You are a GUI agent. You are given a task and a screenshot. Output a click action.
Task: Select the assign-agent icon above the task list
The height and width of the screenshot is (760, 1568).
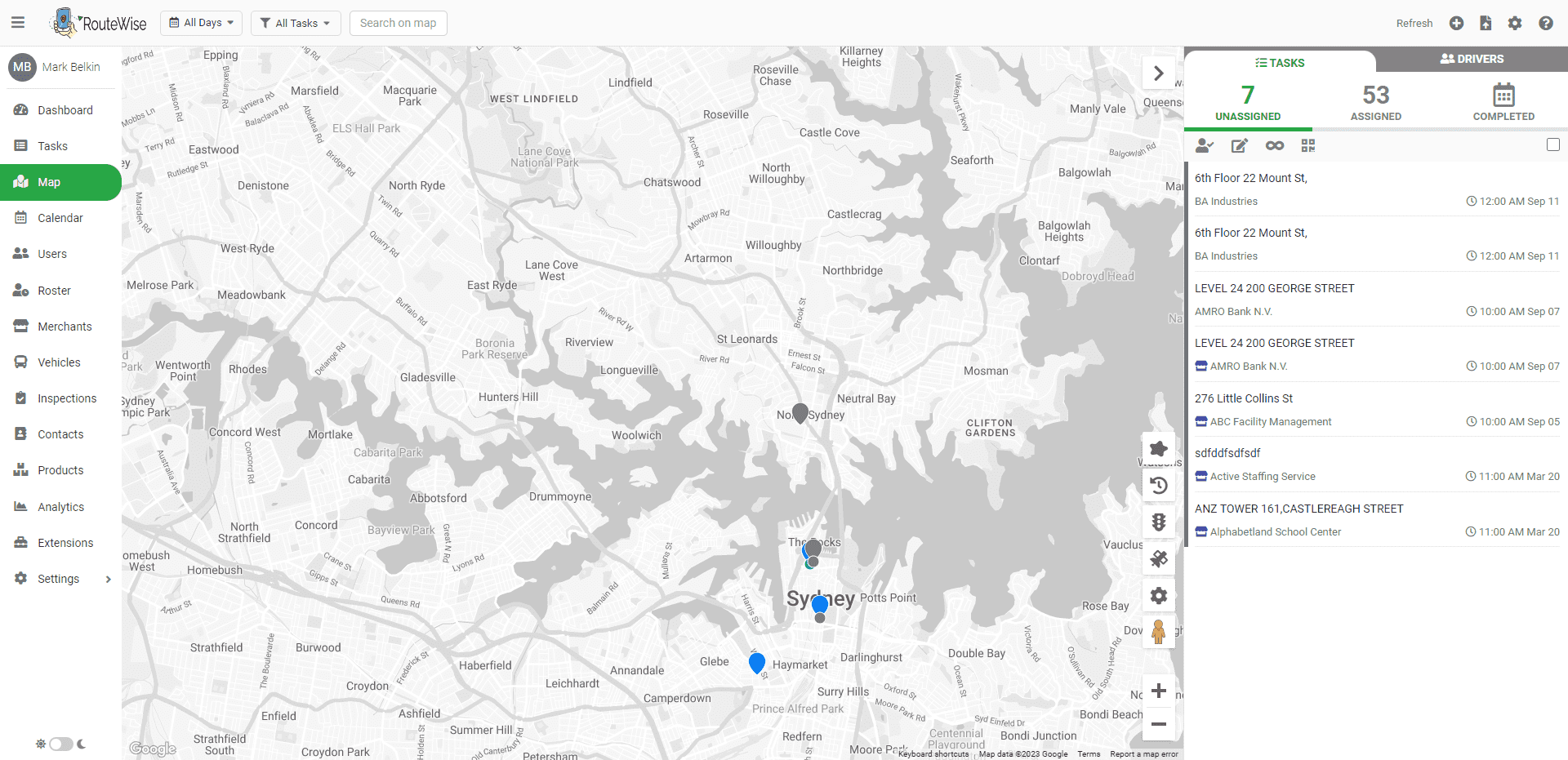1205,145
